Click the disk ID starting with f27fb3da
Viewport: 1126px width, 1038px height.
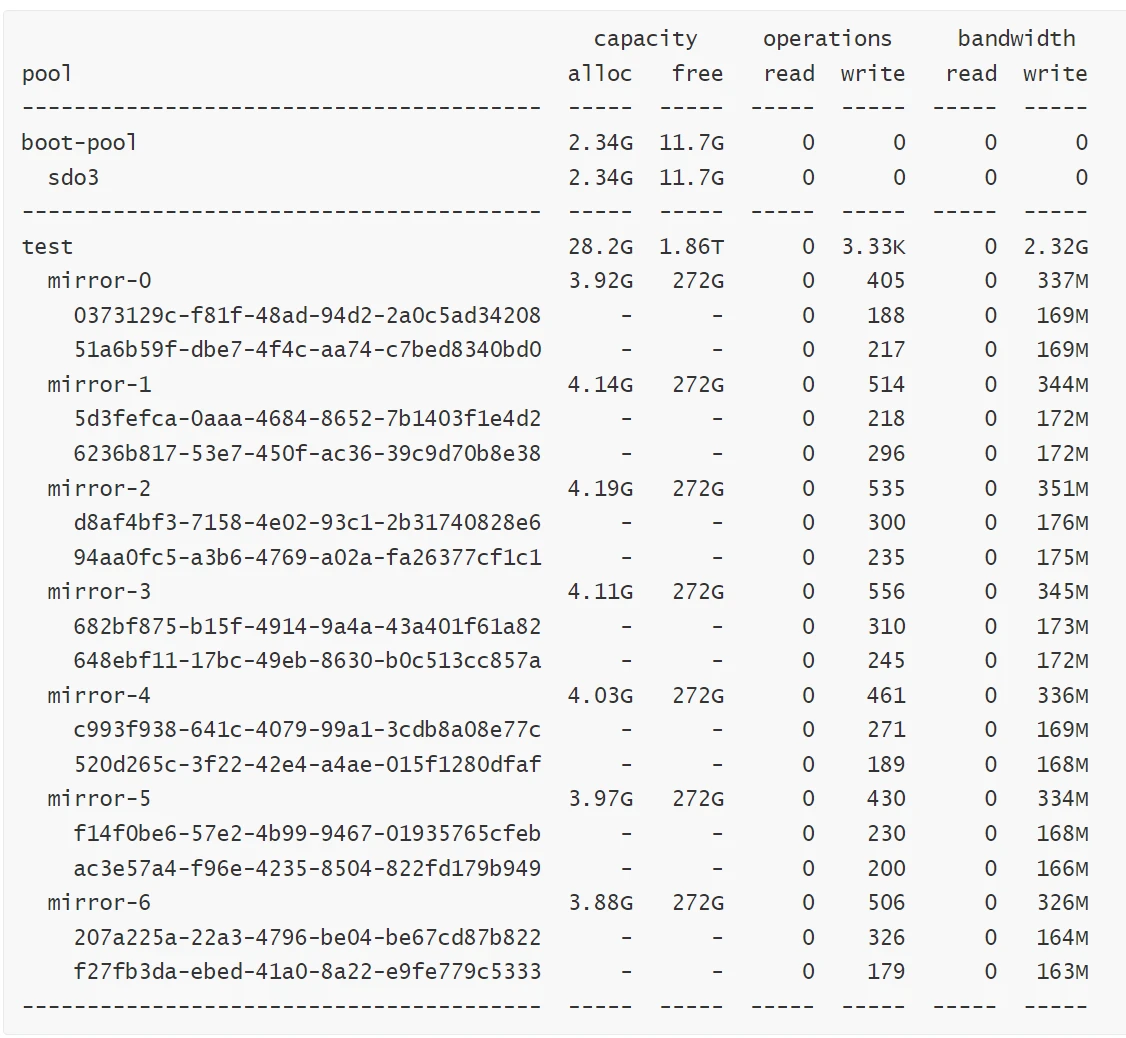[307, 972]
